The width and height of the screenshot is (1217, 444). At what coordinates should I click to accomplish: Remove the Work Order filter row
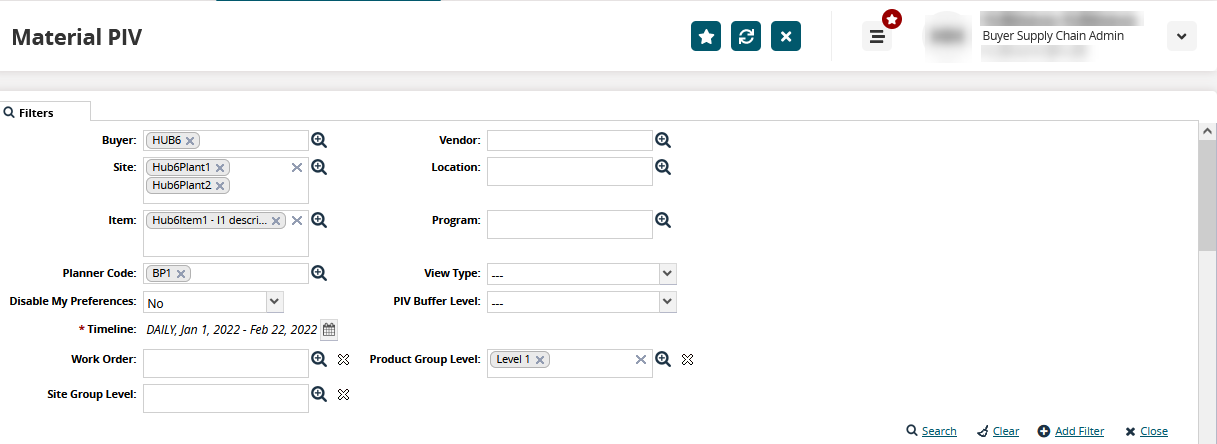tap(343, 360)
